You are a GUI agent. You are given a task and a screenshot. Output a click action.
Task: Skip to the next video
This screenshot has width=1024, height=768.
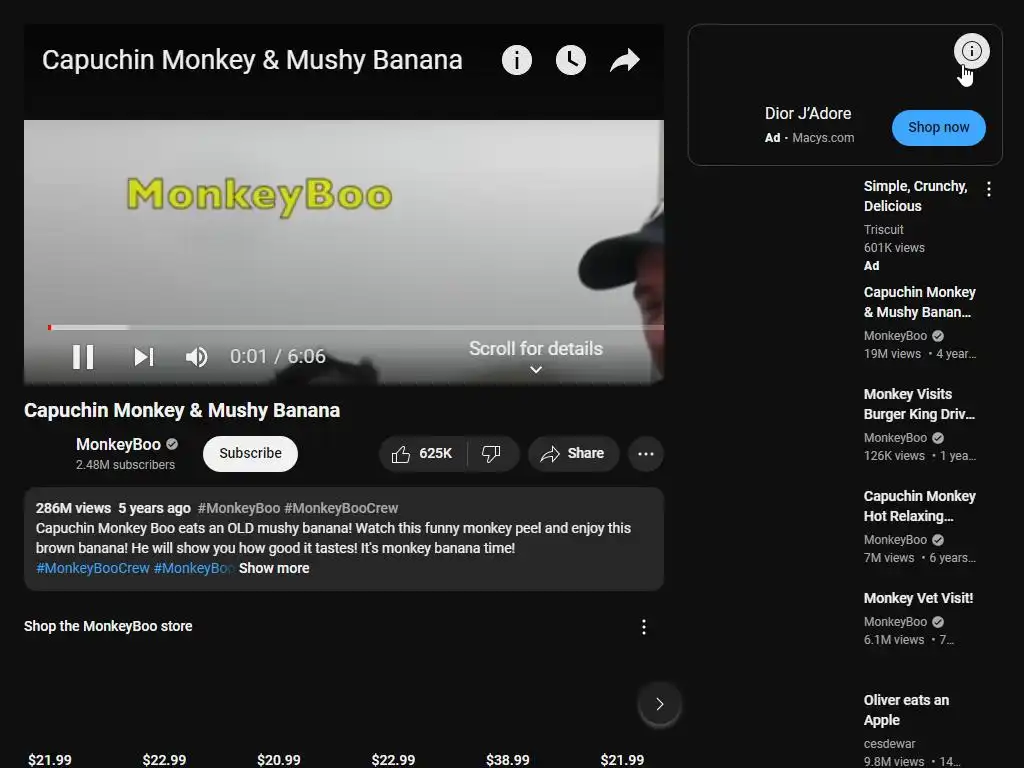(x=144, y=357)
